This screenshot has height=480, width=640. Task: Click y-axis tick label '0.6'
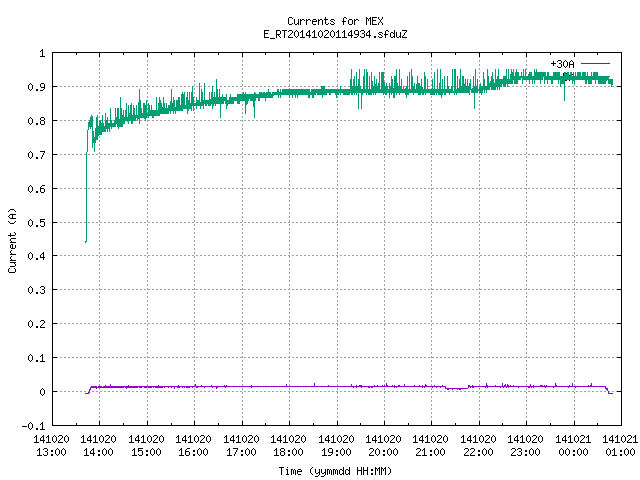tap(36, 189)
